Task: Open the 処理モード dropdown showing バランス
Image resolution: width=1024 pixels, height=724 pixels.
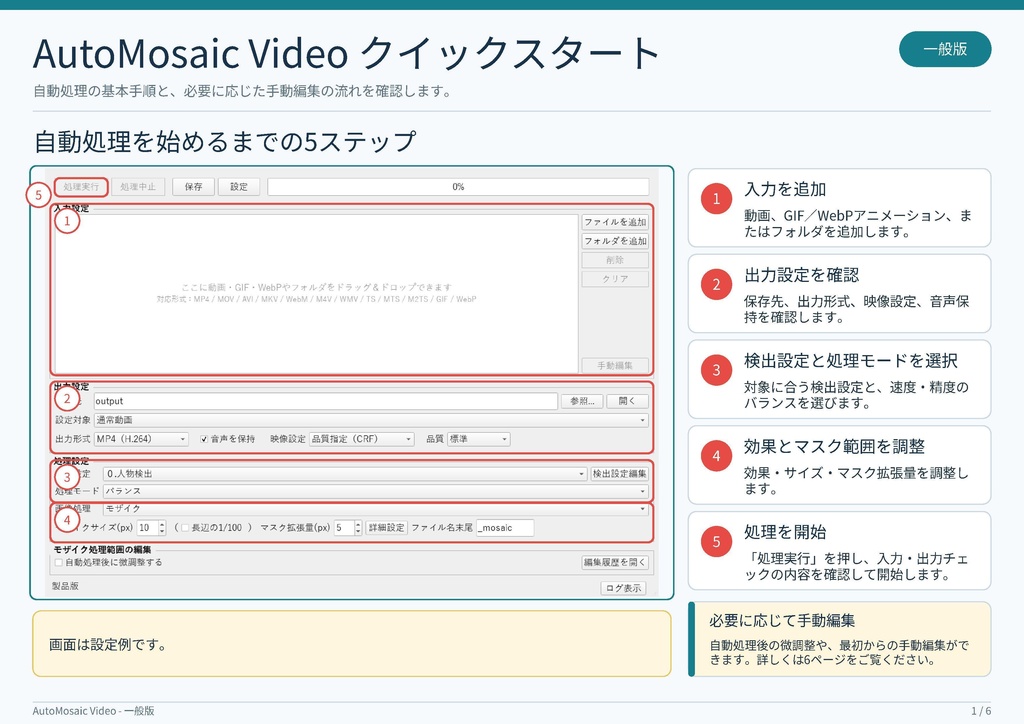Action: [376, 491]
